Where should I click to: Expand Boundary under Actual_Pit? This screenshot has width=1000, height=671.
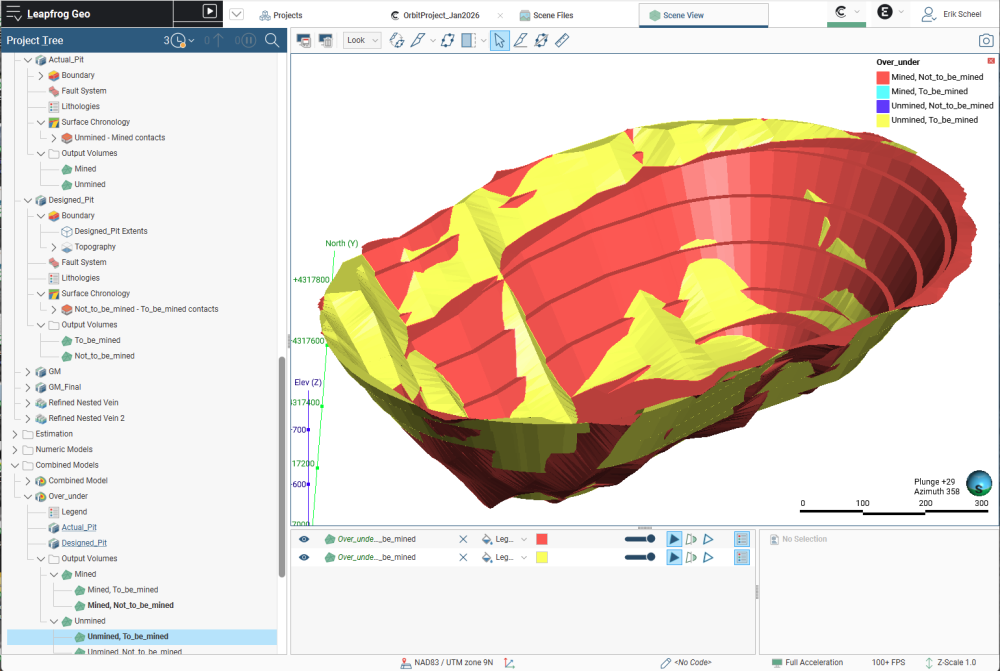point(41,75)
